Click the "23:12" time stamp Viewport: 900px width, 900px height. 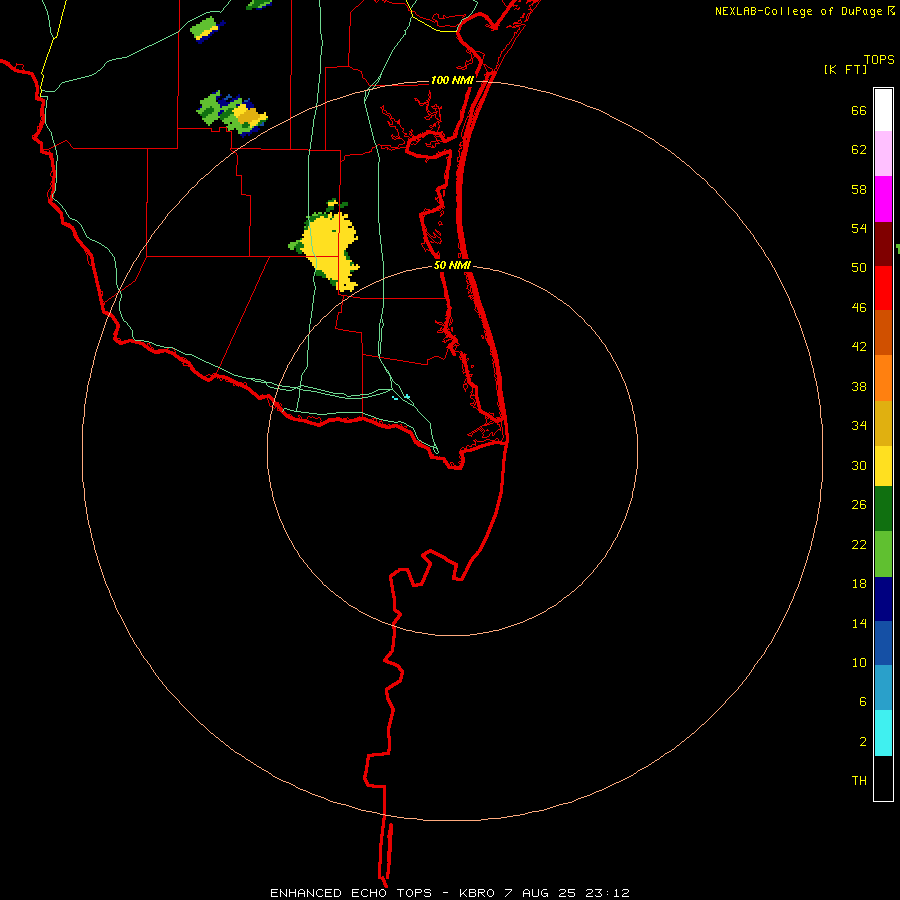(x=608, y=893)
